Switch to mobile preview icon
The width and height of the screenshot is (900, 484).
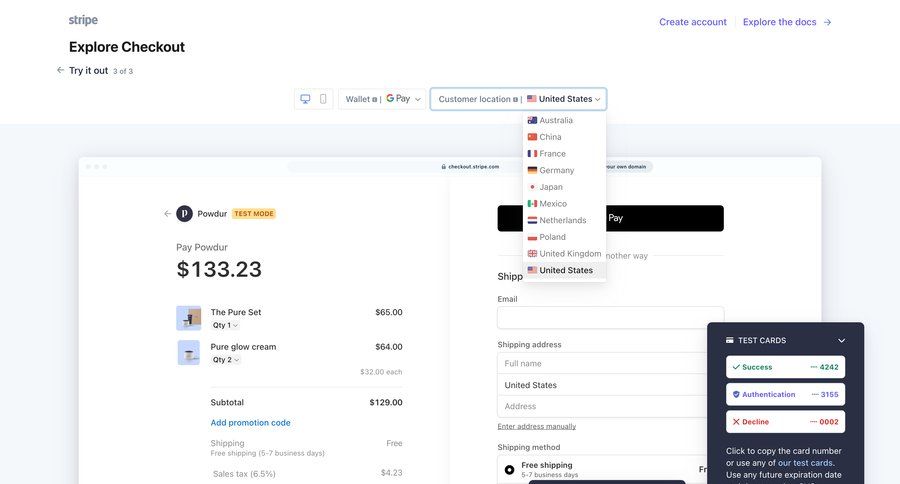tap(323, 99)
